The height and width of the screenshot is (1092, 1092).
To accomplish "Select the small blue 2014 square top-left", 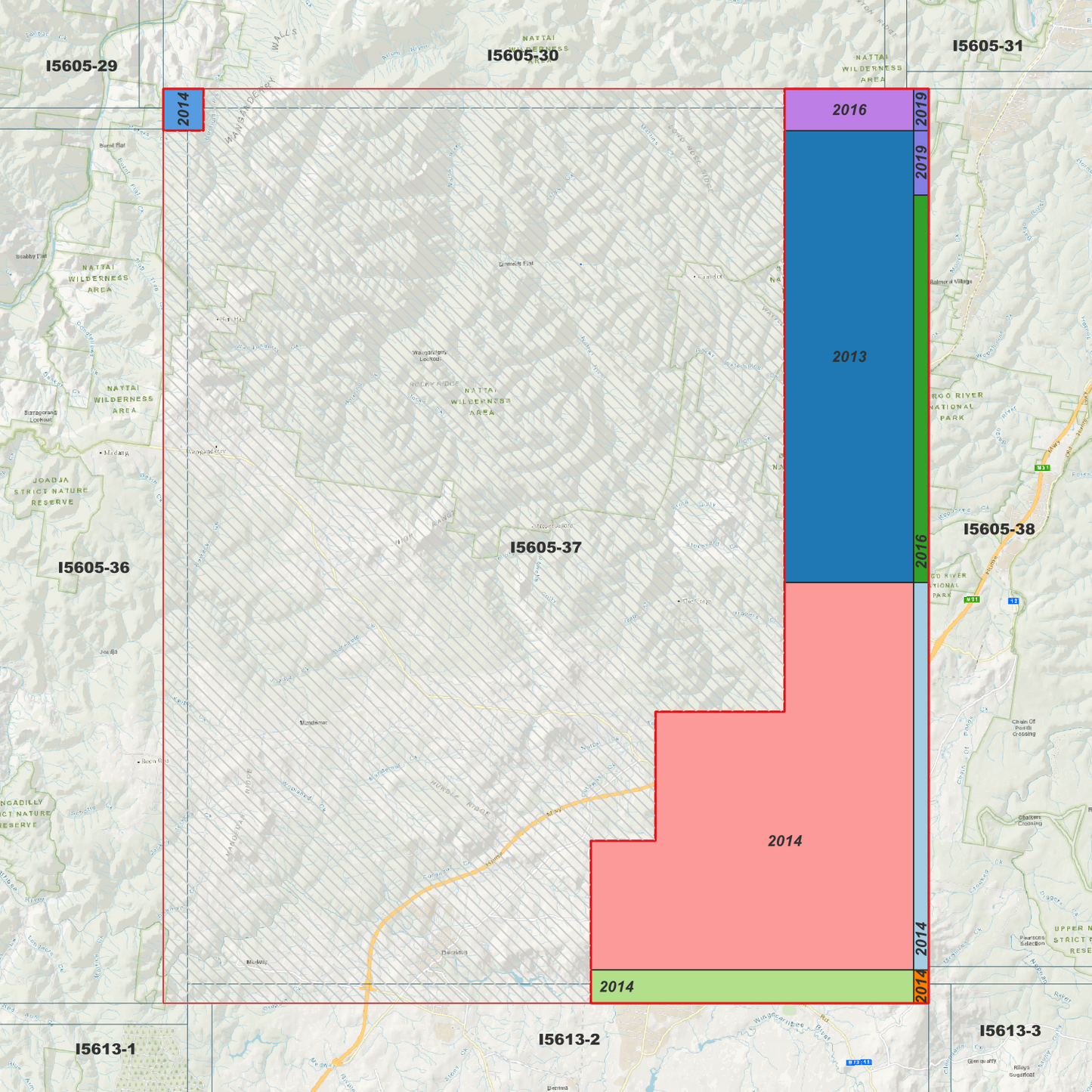I will [x=184, y=110].
